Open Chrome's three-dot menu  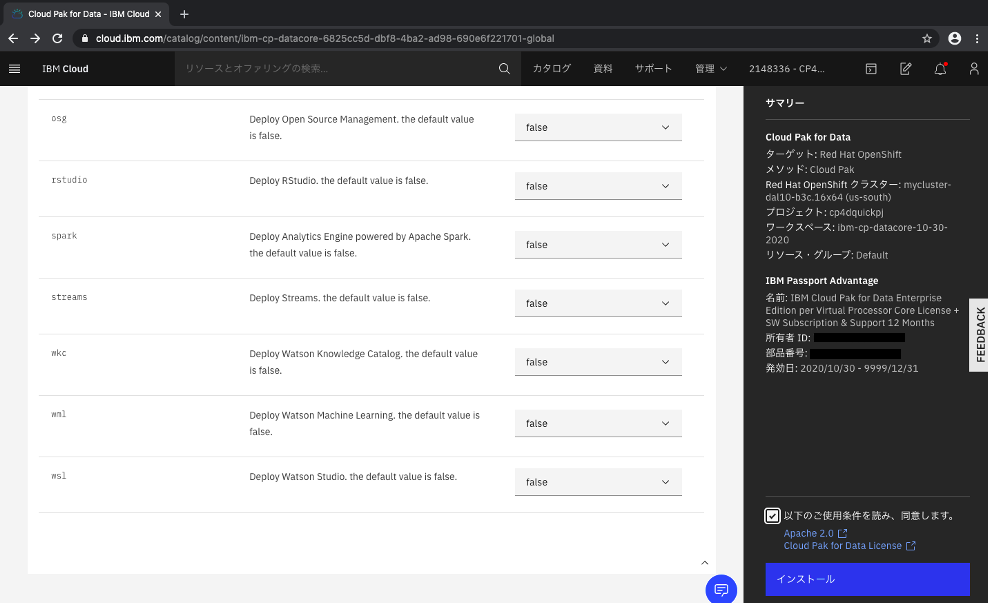(x=977, y=38)
